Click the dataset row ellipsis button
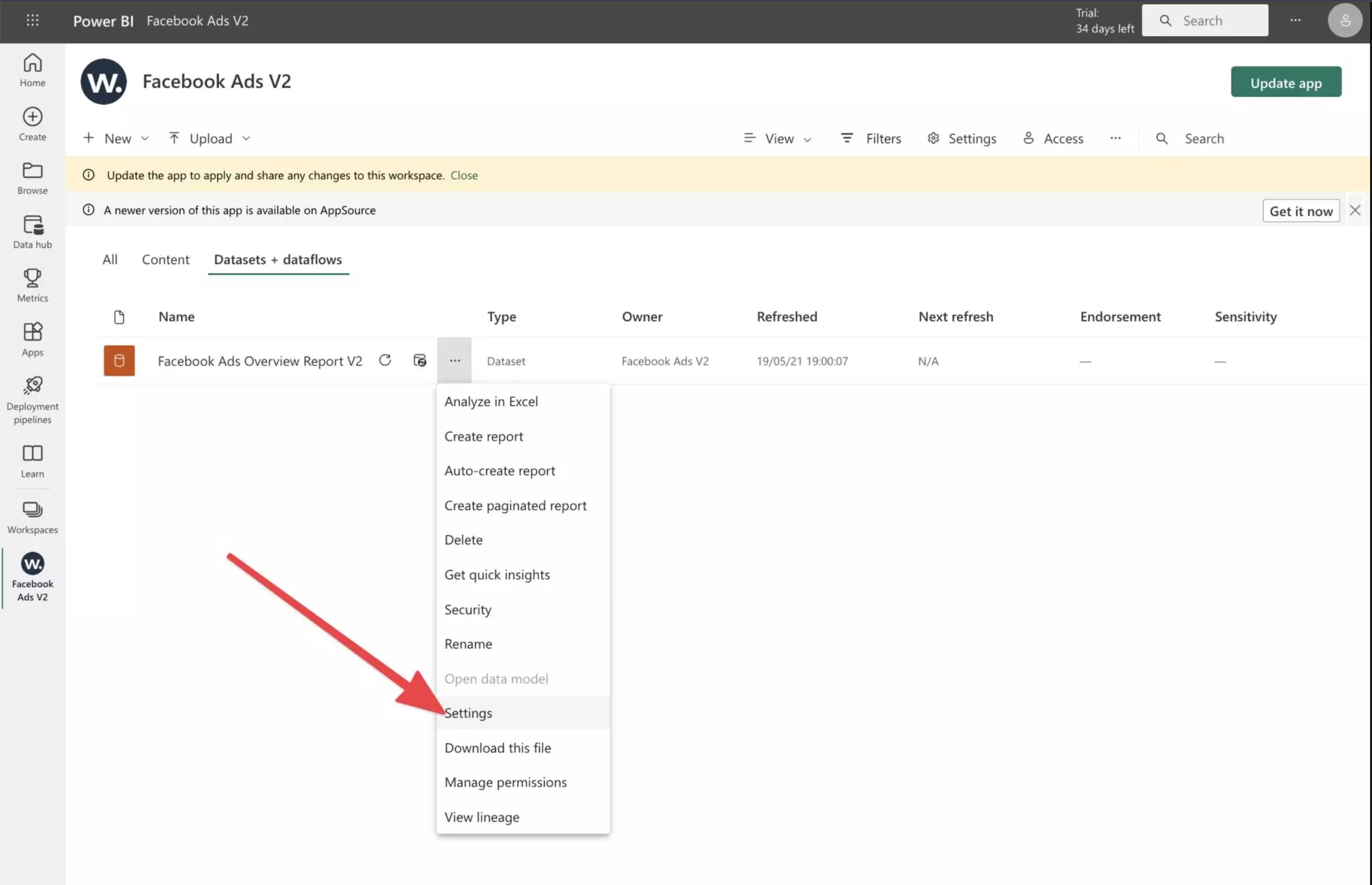The height and width of the screenshot is (885, 1372). point(455,360)
